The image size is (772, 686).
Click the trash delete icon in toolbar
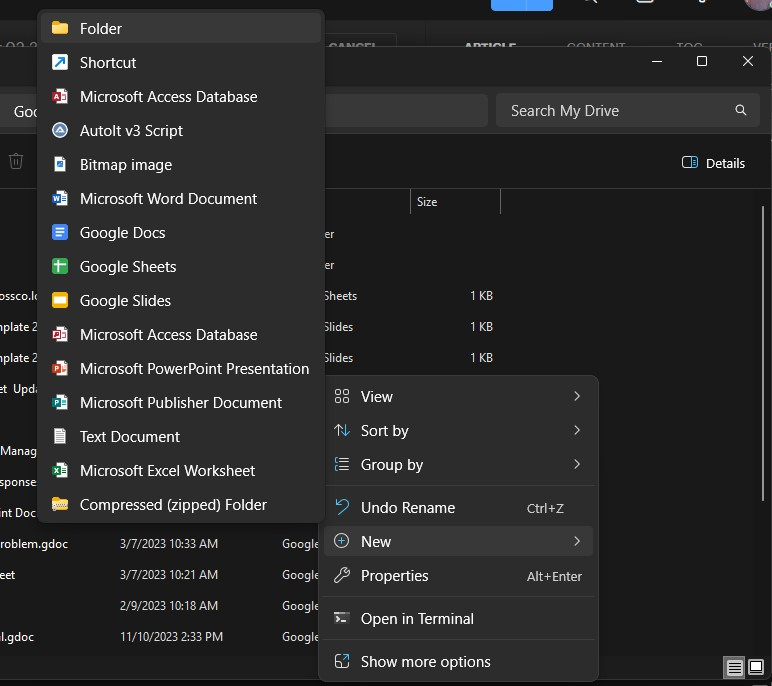pyautogui.click(x=16, y=161)
